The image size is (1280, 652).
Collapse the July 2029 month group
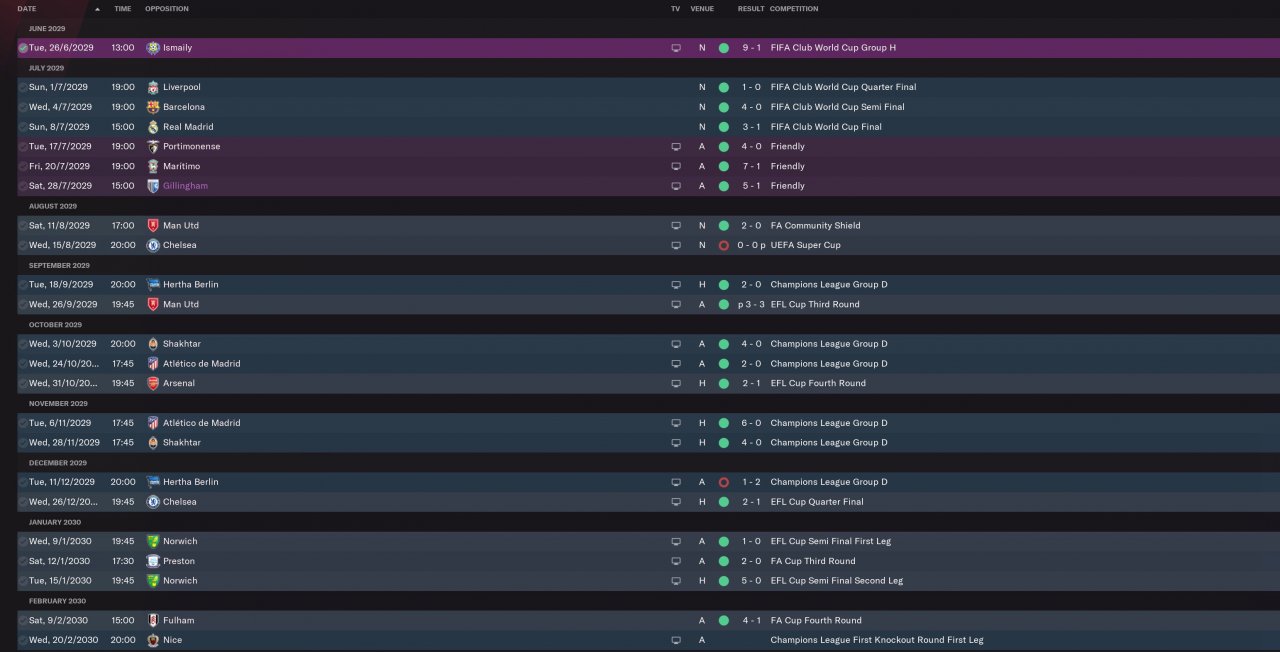pyautogui.click(x=47, y=68)
